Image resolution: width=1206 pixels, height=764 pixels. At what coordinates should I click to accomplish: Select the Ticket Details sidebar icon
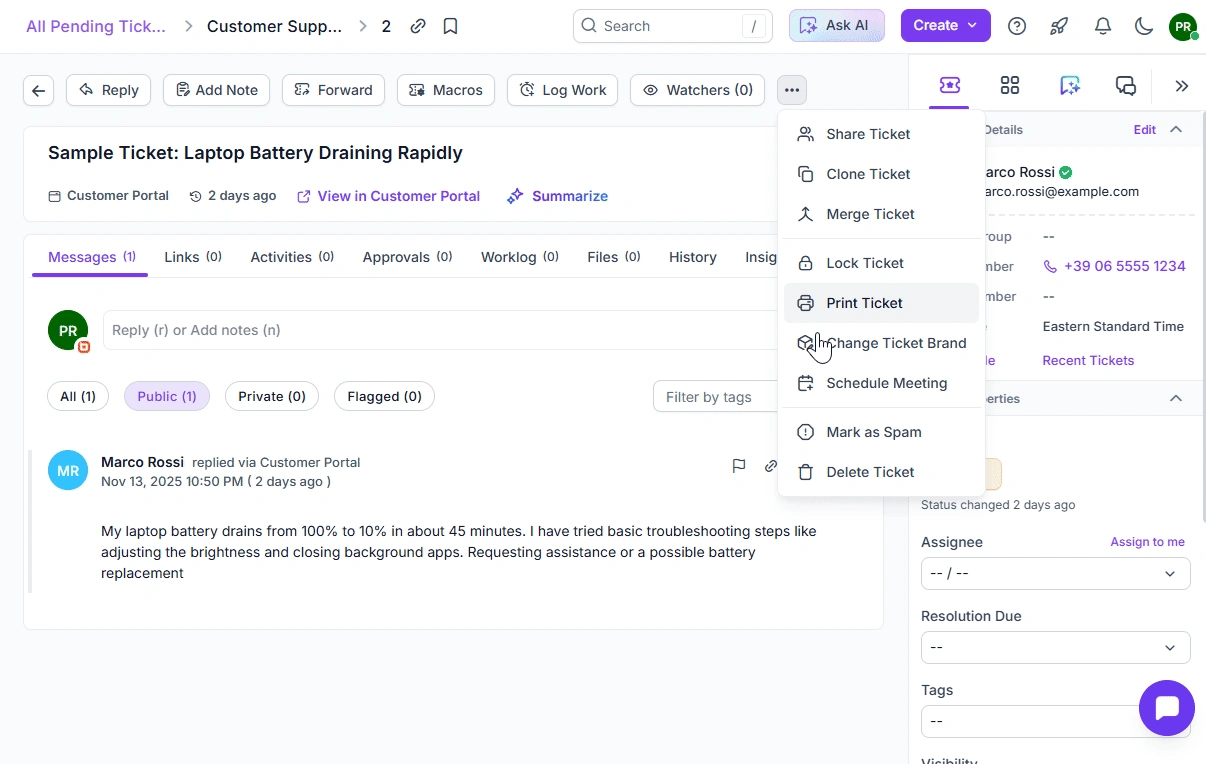[x=948, y=86]
